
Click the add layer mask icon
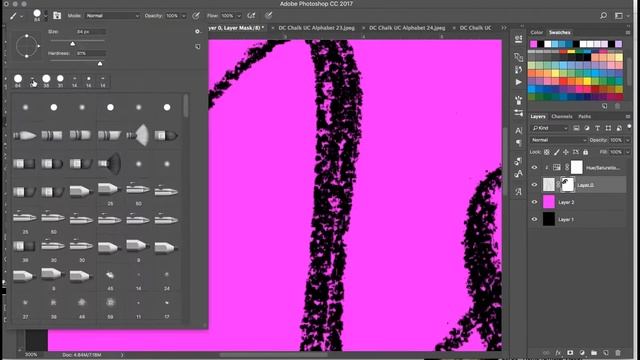[x=570, y=353]
